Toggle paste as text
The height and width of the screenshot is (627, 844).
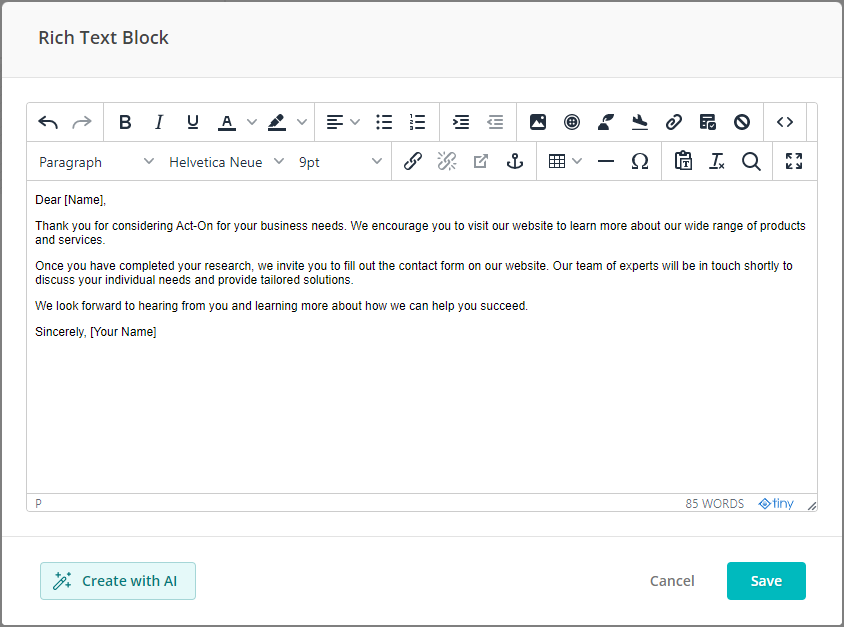pyautogui.click(x=683, y=161)
